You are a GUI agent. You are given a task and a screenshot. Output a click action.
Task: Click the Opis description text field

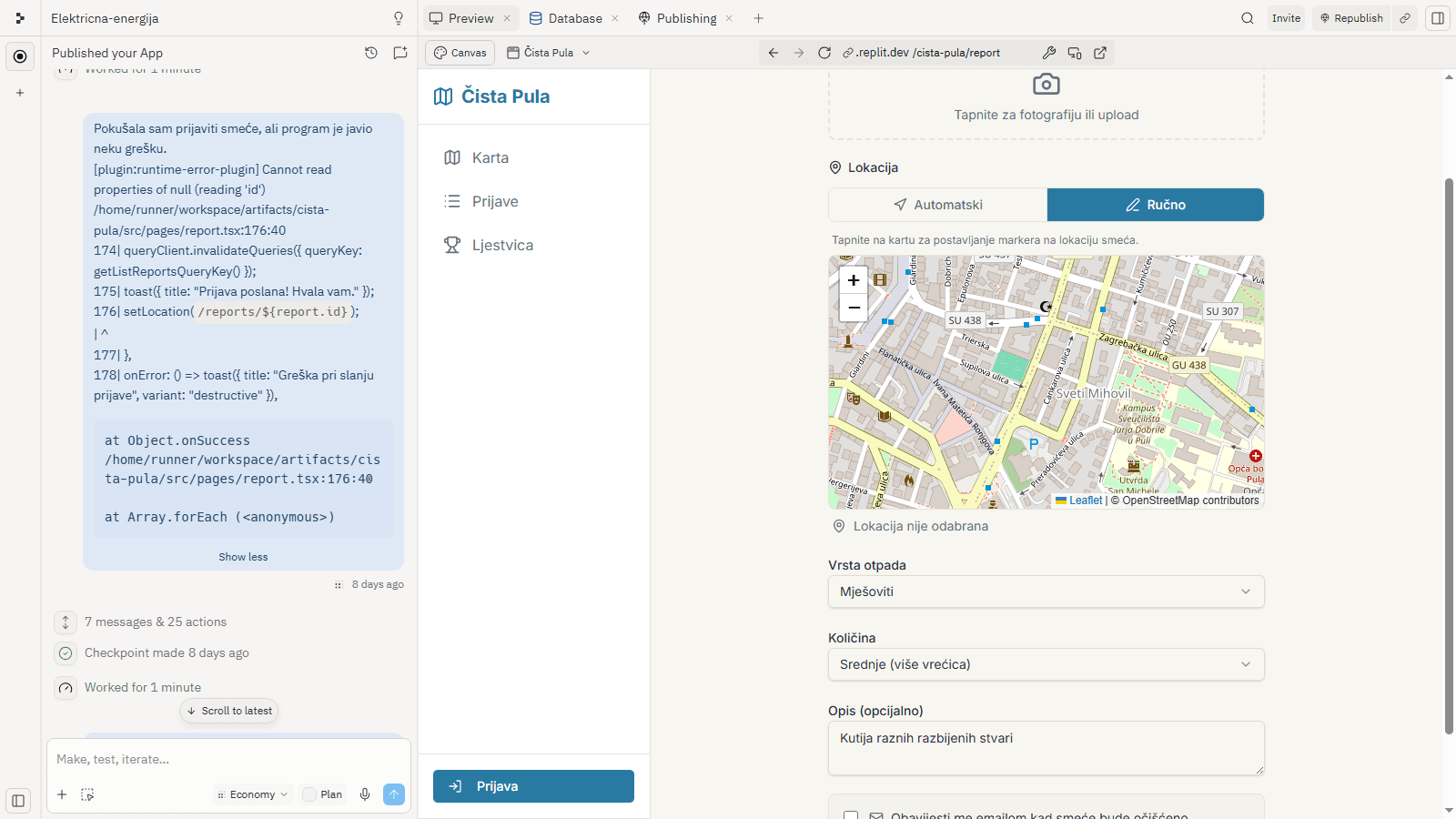click(1046, 748)
